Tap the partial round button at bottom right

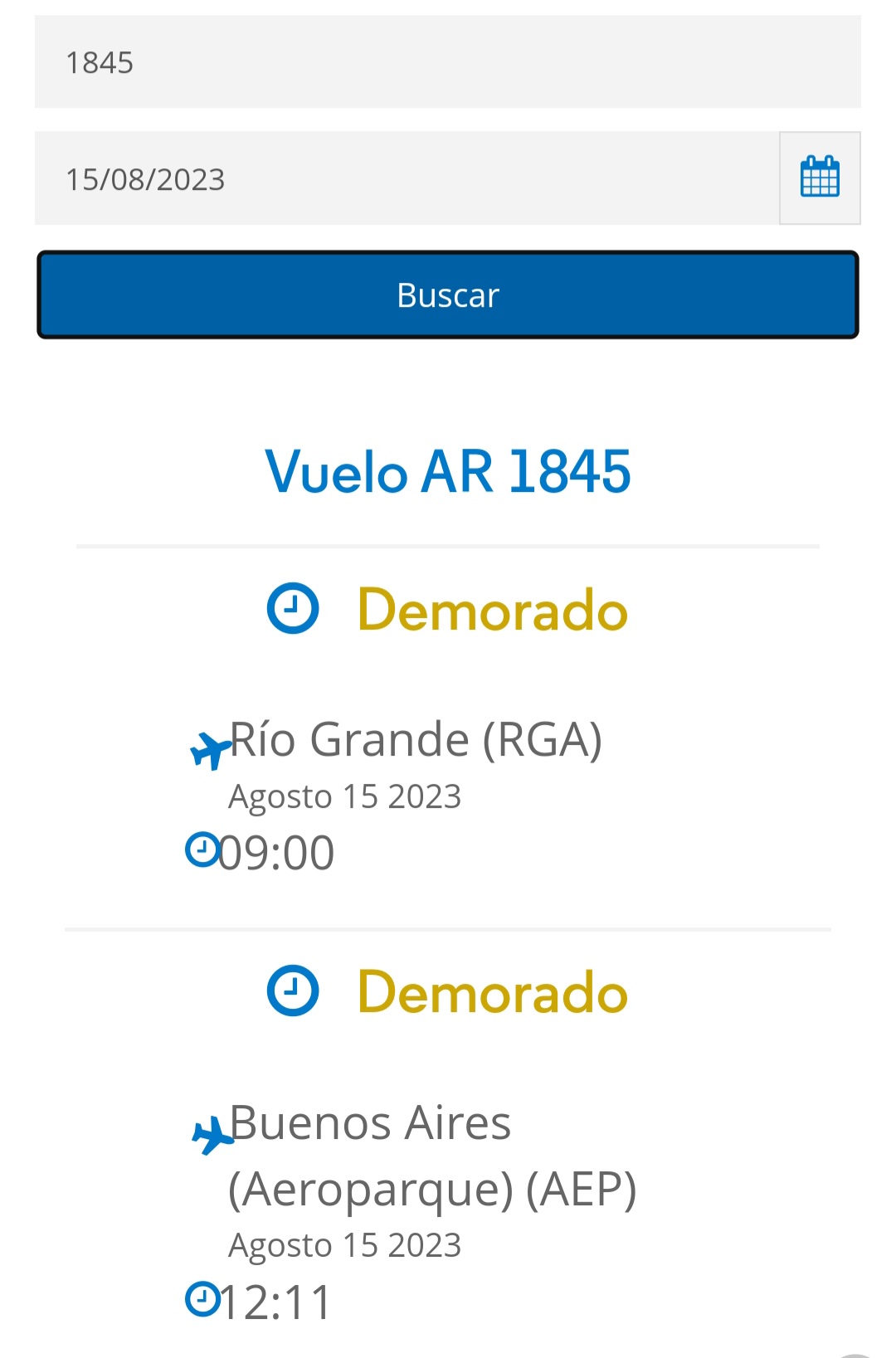pos(855,1354)
